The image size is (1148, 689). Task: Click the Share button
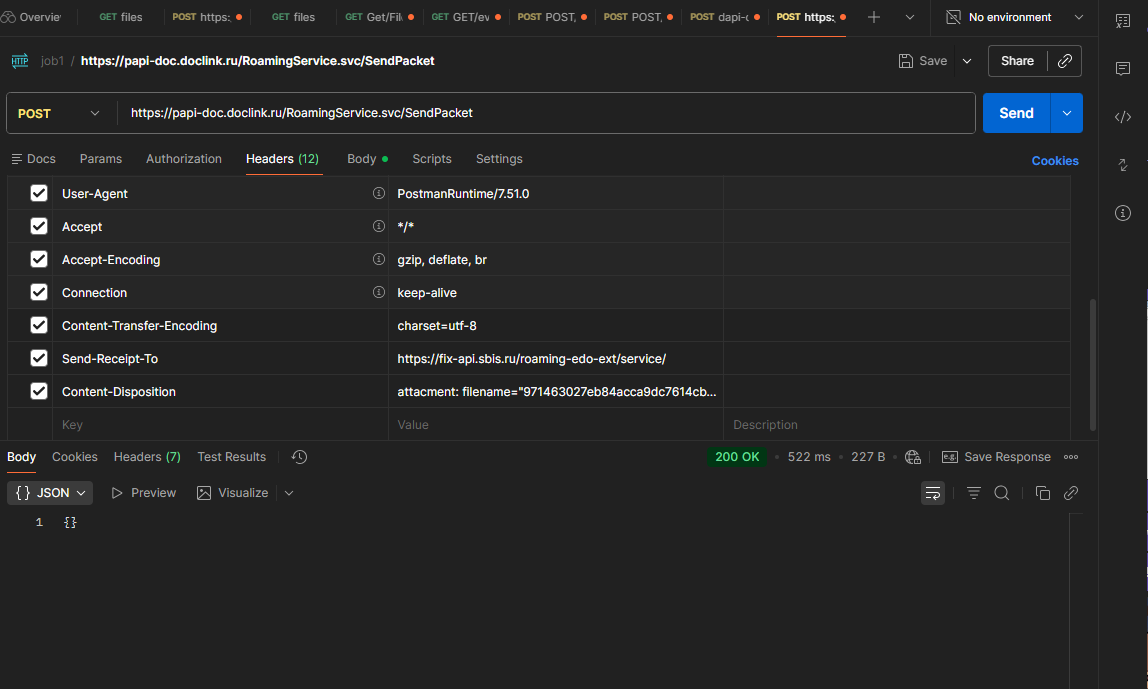[1018, 61]
